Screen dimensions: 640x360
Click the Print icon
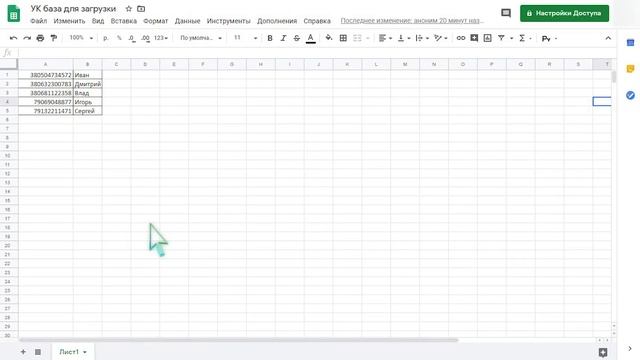pos(40,38)
